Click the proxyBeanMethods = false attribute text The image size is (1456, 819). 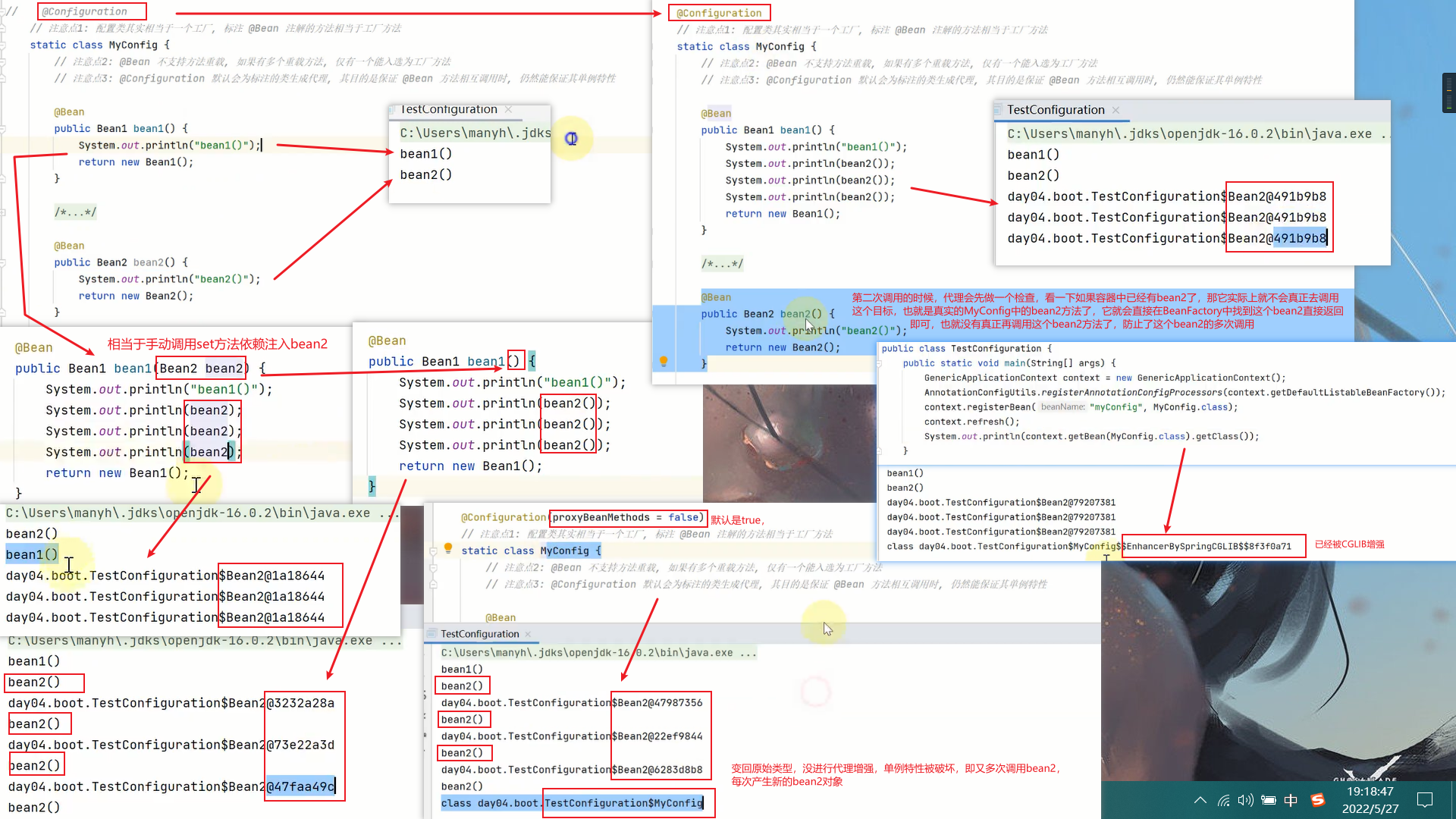pyautogui.click(x=626, y=518)
